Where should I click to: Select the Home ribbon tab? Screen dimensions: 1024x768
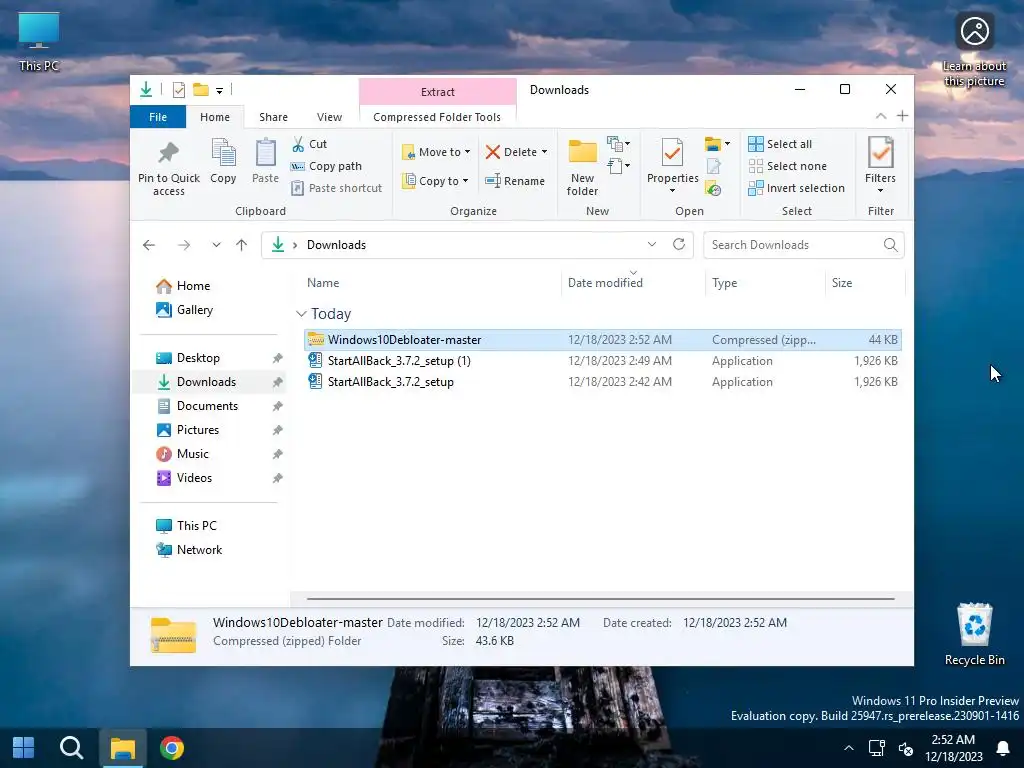pyautogui.click(x=215, y=117)
